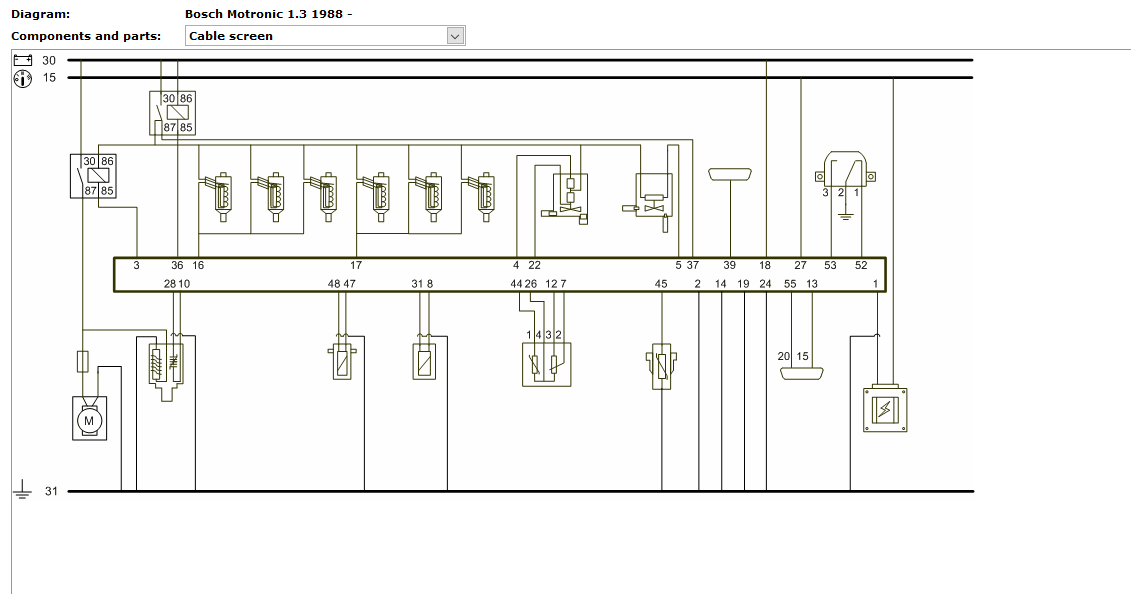1131x594 pixels.
Task: Select the upper relay with terminals 30/86/87/85
Action: tap(172, 113)
